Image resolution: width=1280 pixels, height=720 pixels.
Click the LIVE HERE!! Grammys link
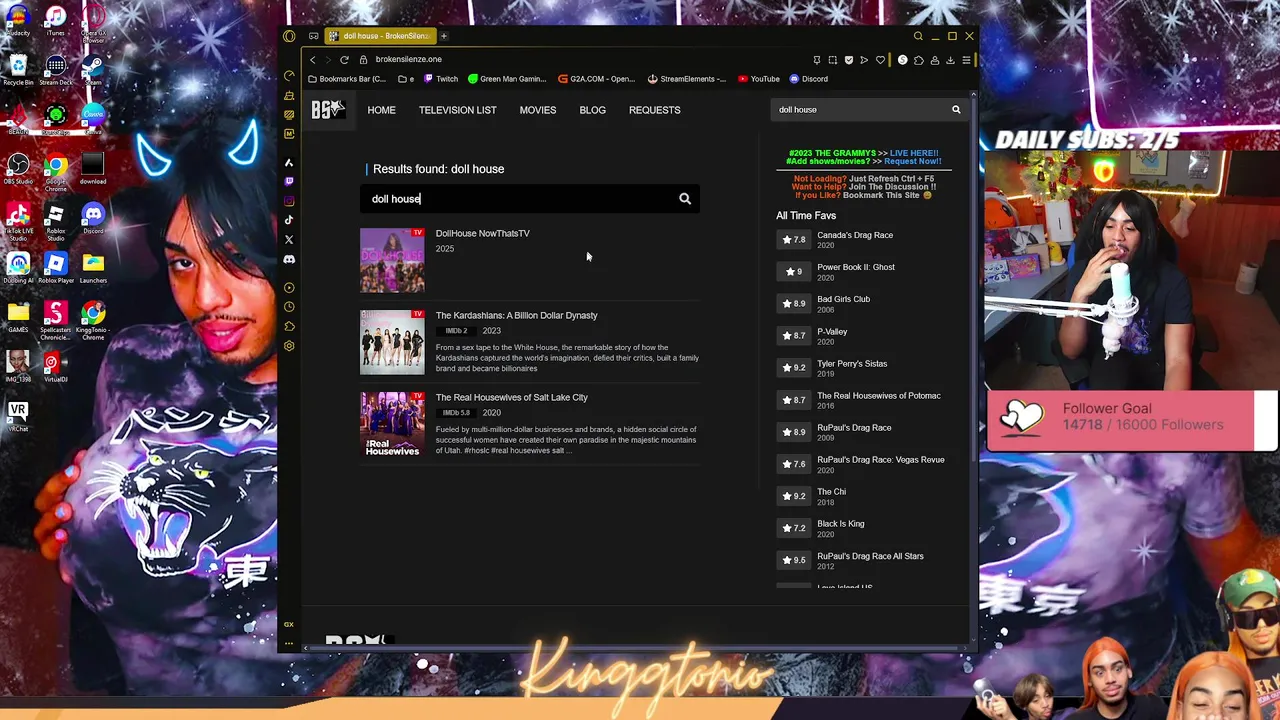(x=914, y=153)
